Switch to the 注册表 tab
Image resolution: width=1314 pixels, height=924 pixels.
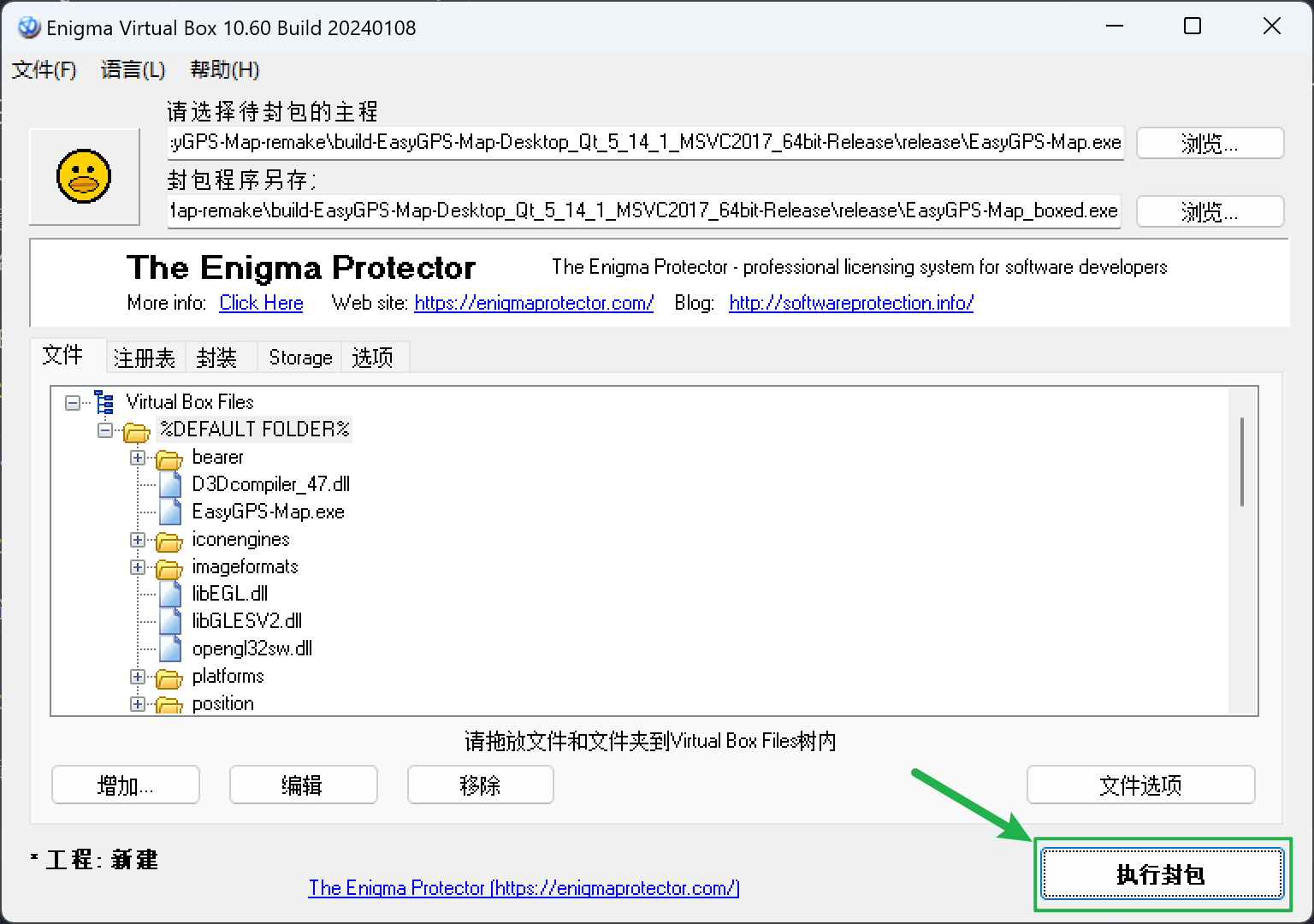coord(145,358)
